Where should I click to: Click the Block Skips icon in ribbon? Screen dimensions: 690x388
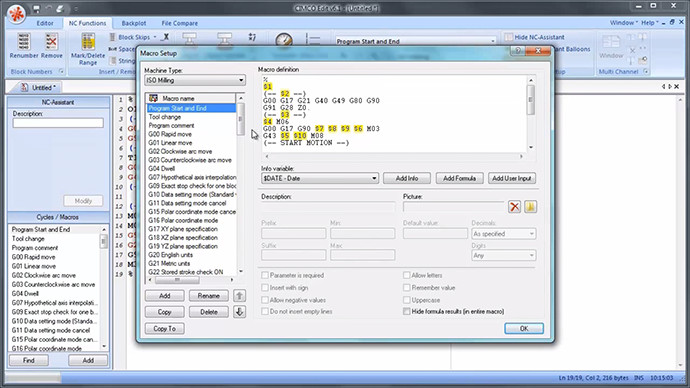[113, 37]
